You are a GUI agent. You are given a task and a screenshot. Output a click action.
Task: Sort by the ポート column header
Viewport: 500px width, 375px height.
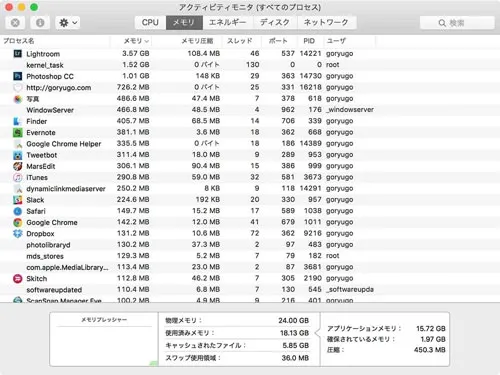(278, 41)
